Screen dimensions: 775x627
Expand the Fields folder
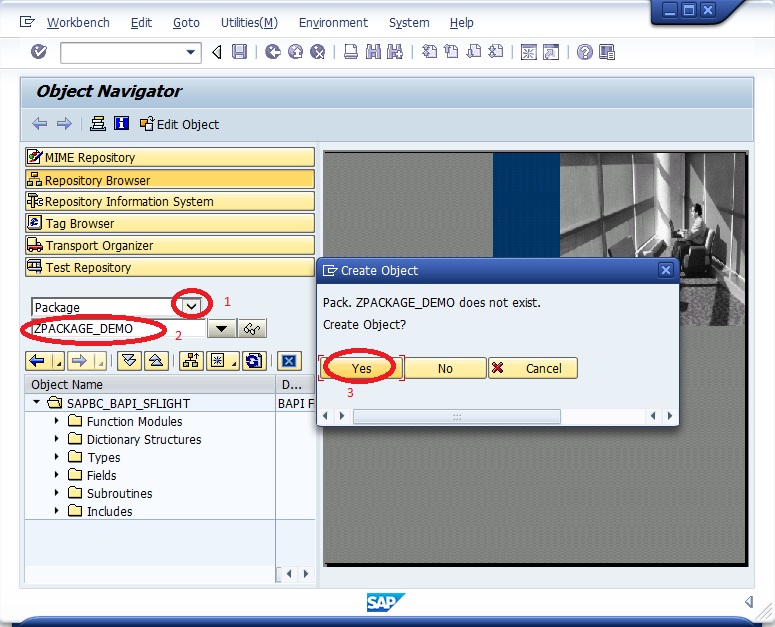56,475
